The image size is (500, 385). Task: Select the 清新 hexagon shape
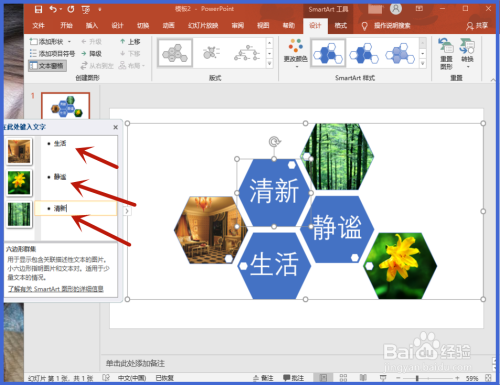(274, 193)
